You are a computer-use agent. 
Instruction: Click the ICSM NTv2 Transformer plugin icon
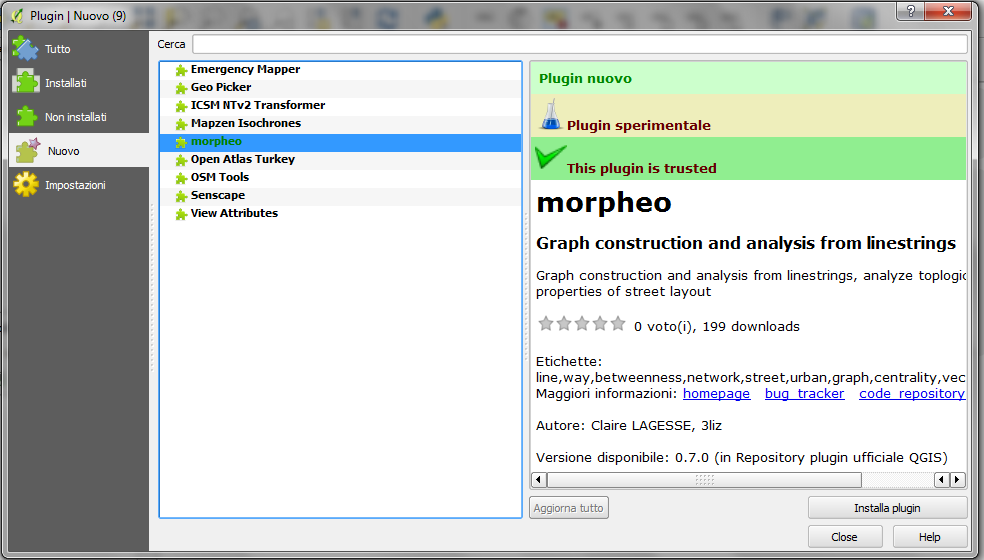click(x=181, y=106)
